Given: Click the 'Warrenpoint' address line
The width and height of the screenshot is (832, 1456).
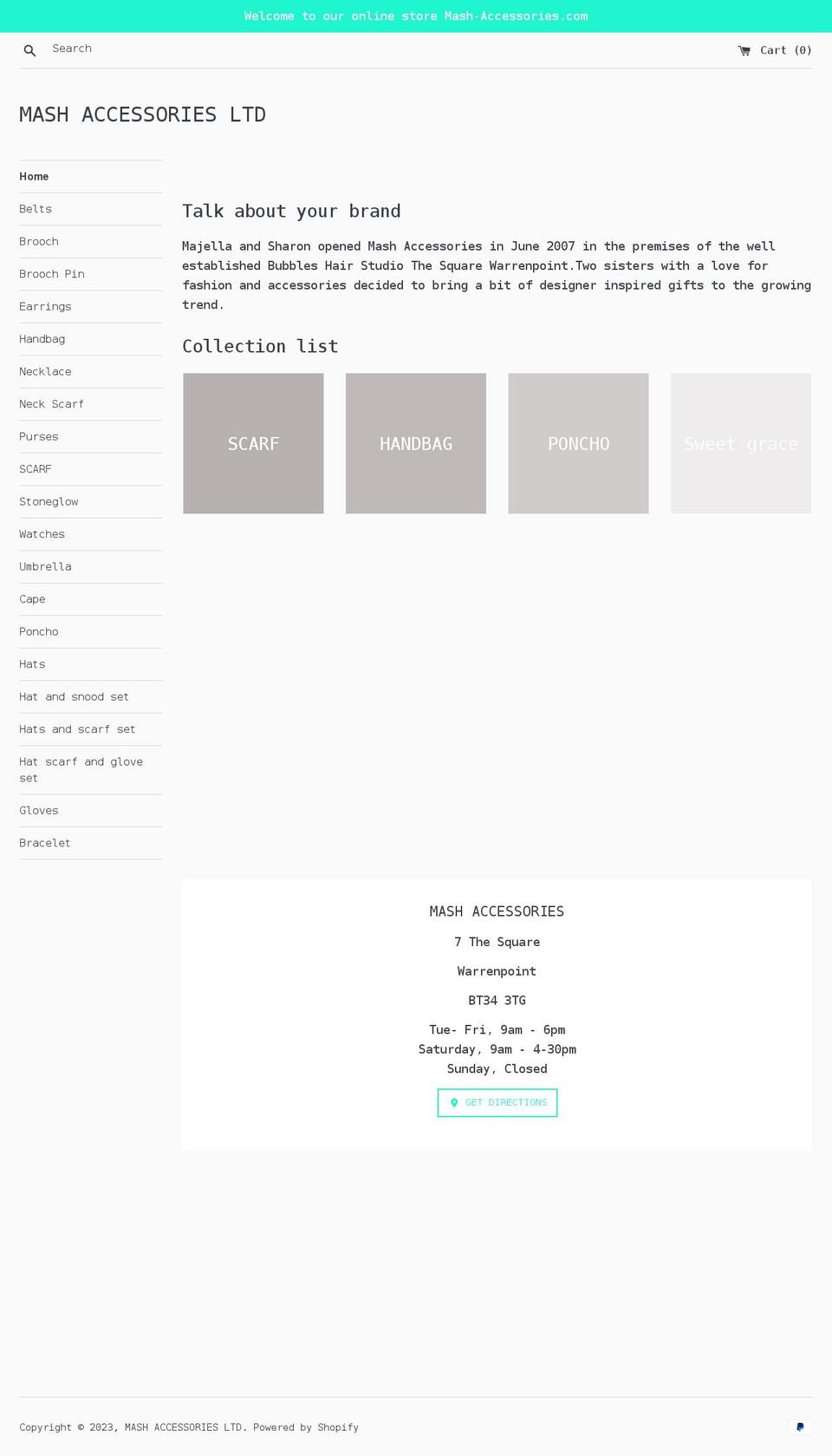Looking at the screenshot, I should 497,971.
